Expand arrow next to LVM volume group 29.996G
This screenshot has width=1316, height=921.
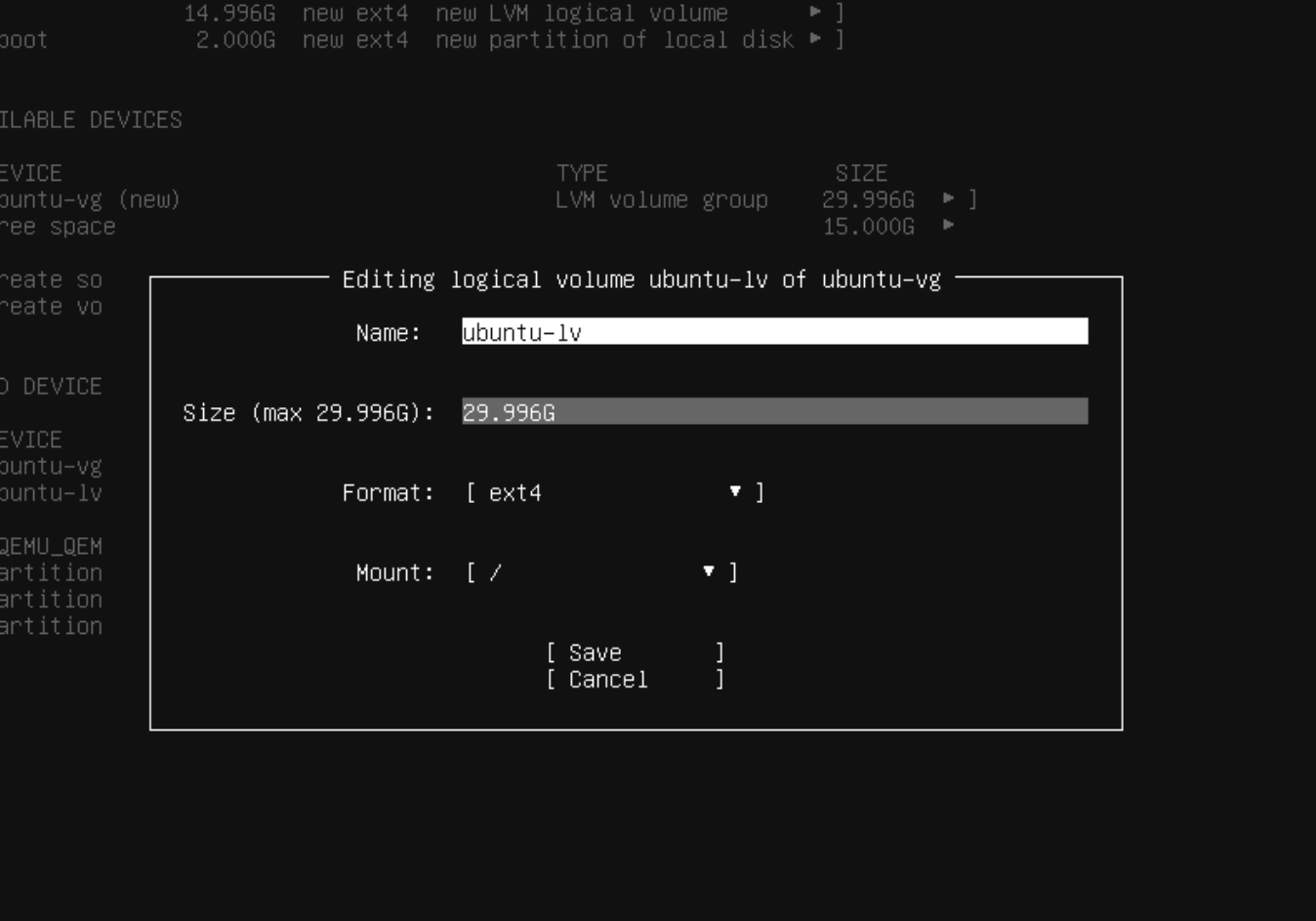click(x=948, y=199)
